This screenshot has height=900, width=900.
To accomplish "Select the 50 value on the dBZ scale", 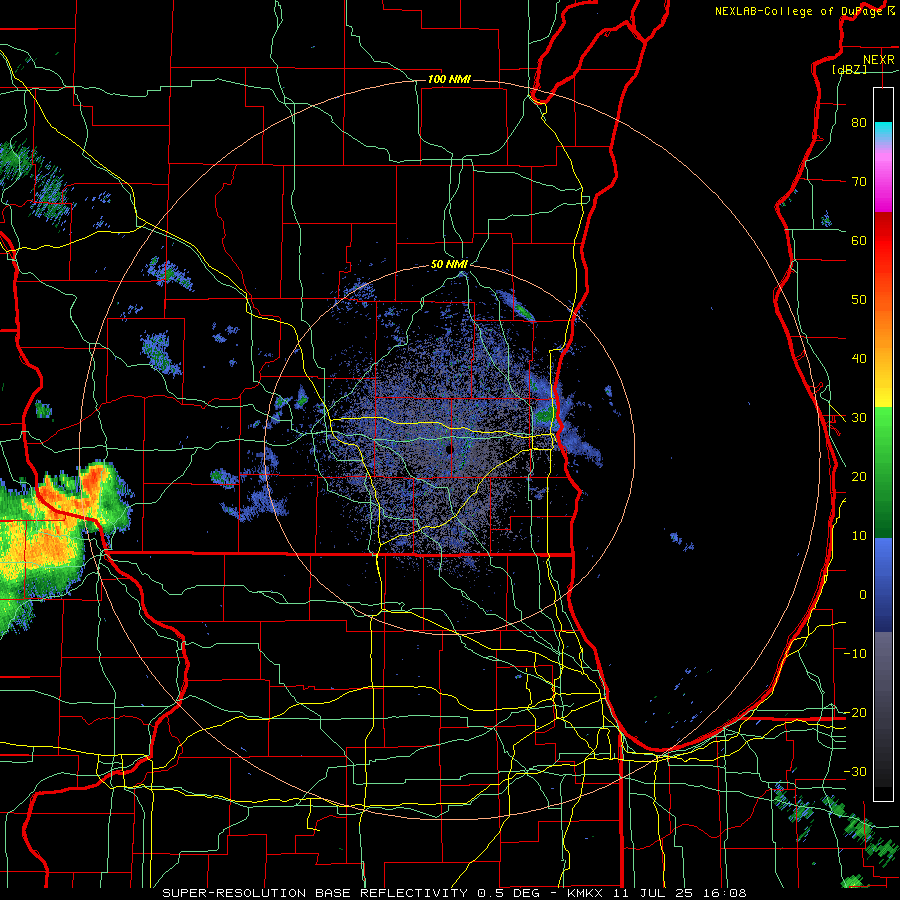I will click(x=859, y=300).
